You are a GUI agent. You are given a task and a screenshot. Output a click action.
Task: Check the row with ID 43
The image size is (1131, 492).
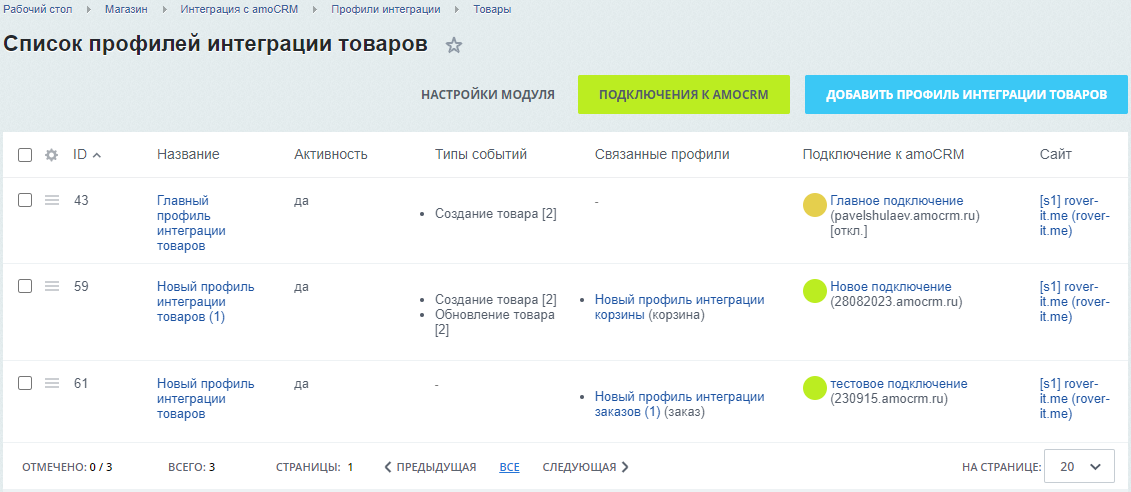tap(25, 201)
